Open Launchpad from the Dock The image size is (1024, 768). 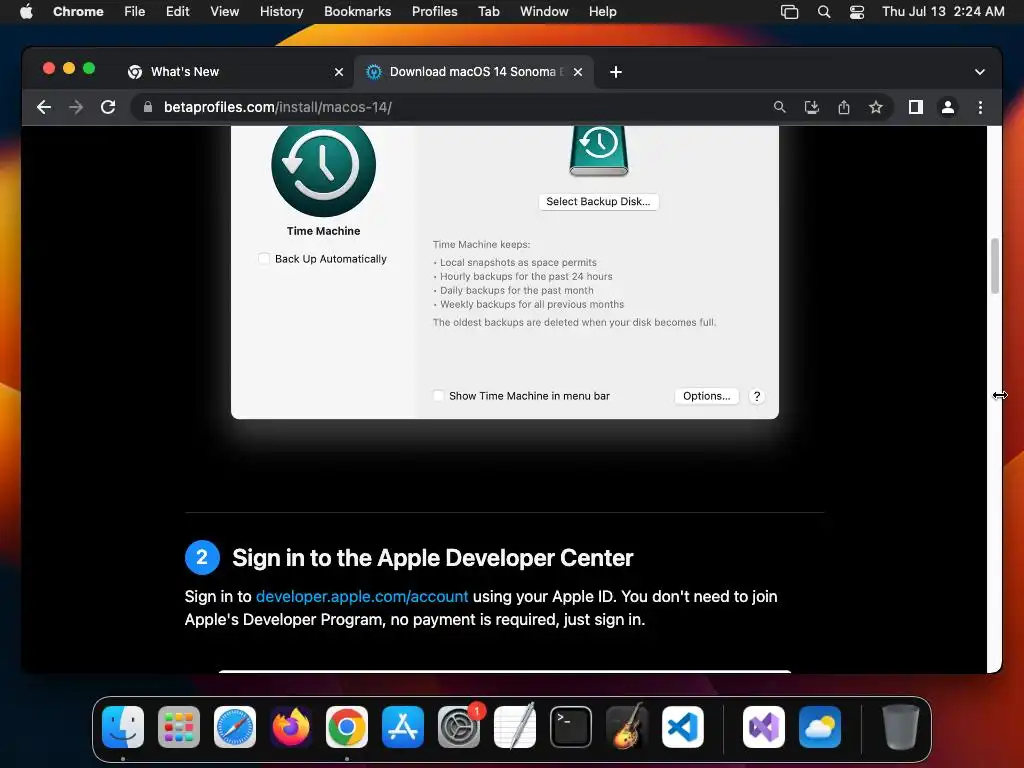[179, 727]
